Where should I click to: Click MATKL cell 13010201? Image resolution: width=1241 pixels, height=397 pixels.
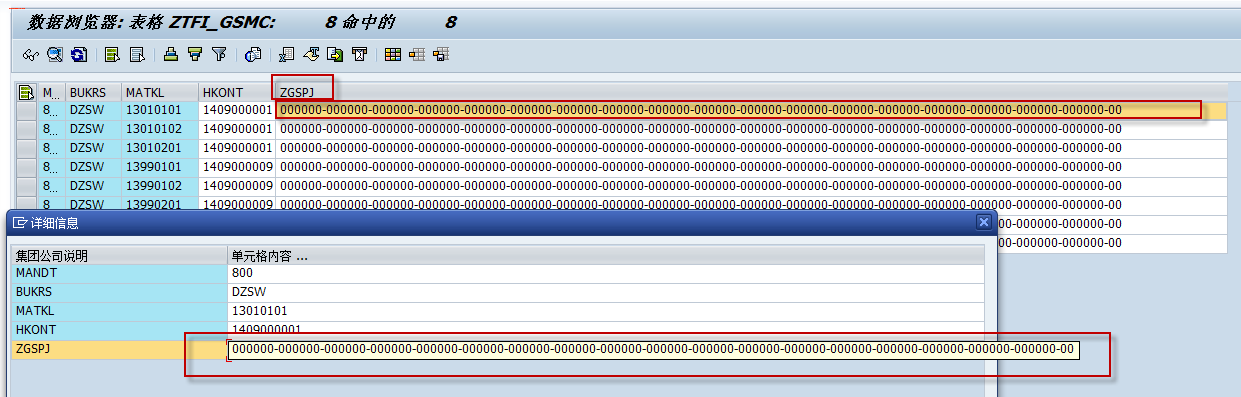click(x=160, y=148)
